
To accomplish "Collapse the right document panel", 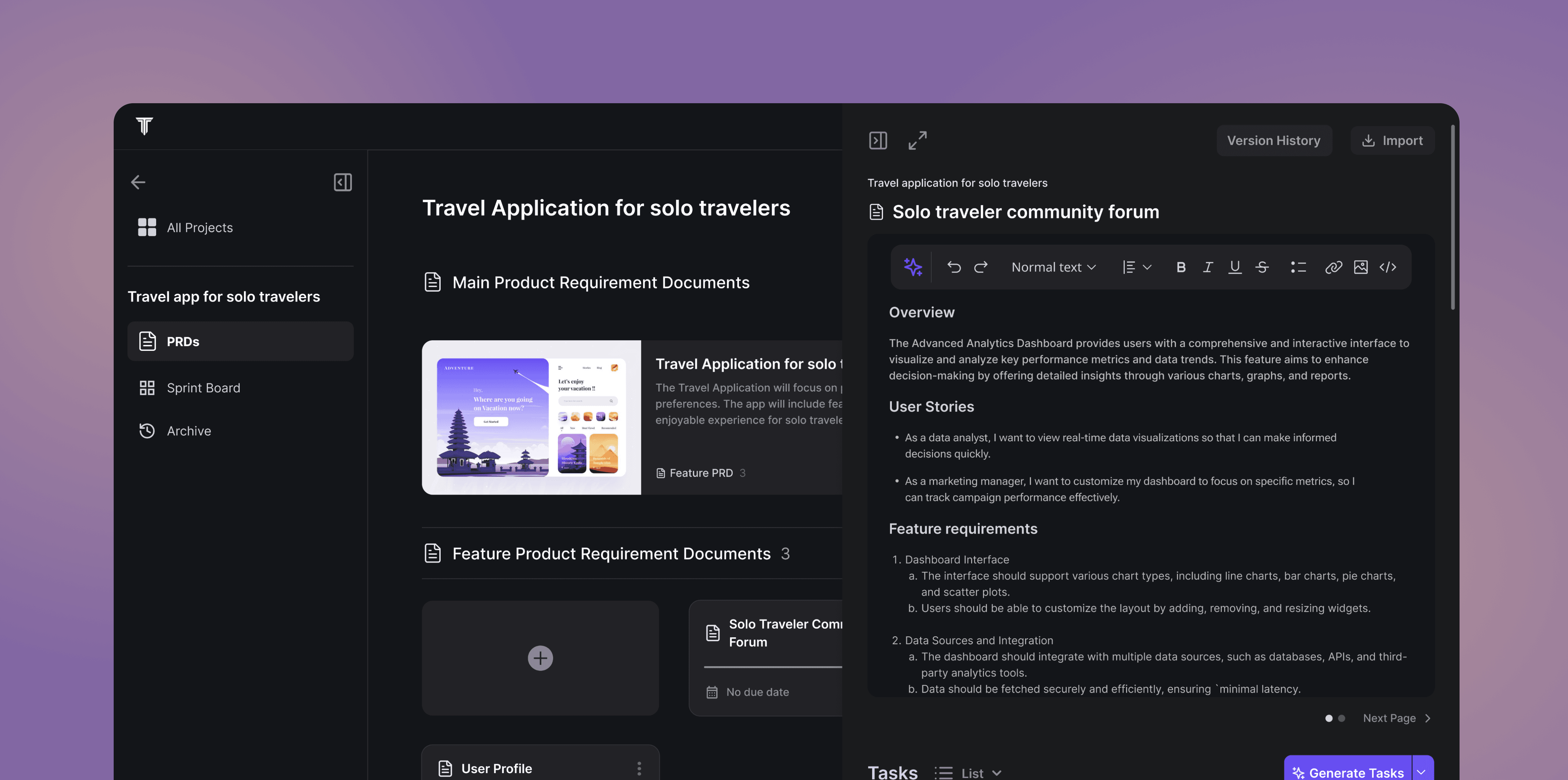I will click(x=878, y=140).
